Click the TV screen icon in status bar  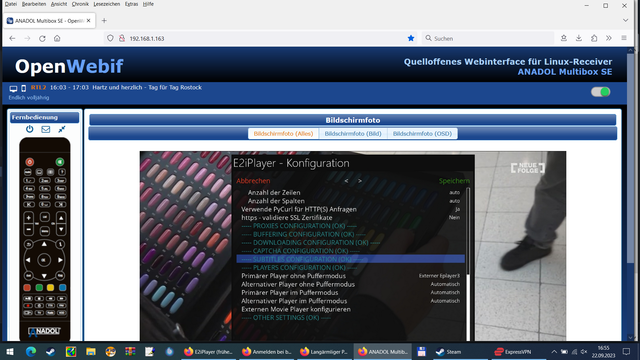13,88
